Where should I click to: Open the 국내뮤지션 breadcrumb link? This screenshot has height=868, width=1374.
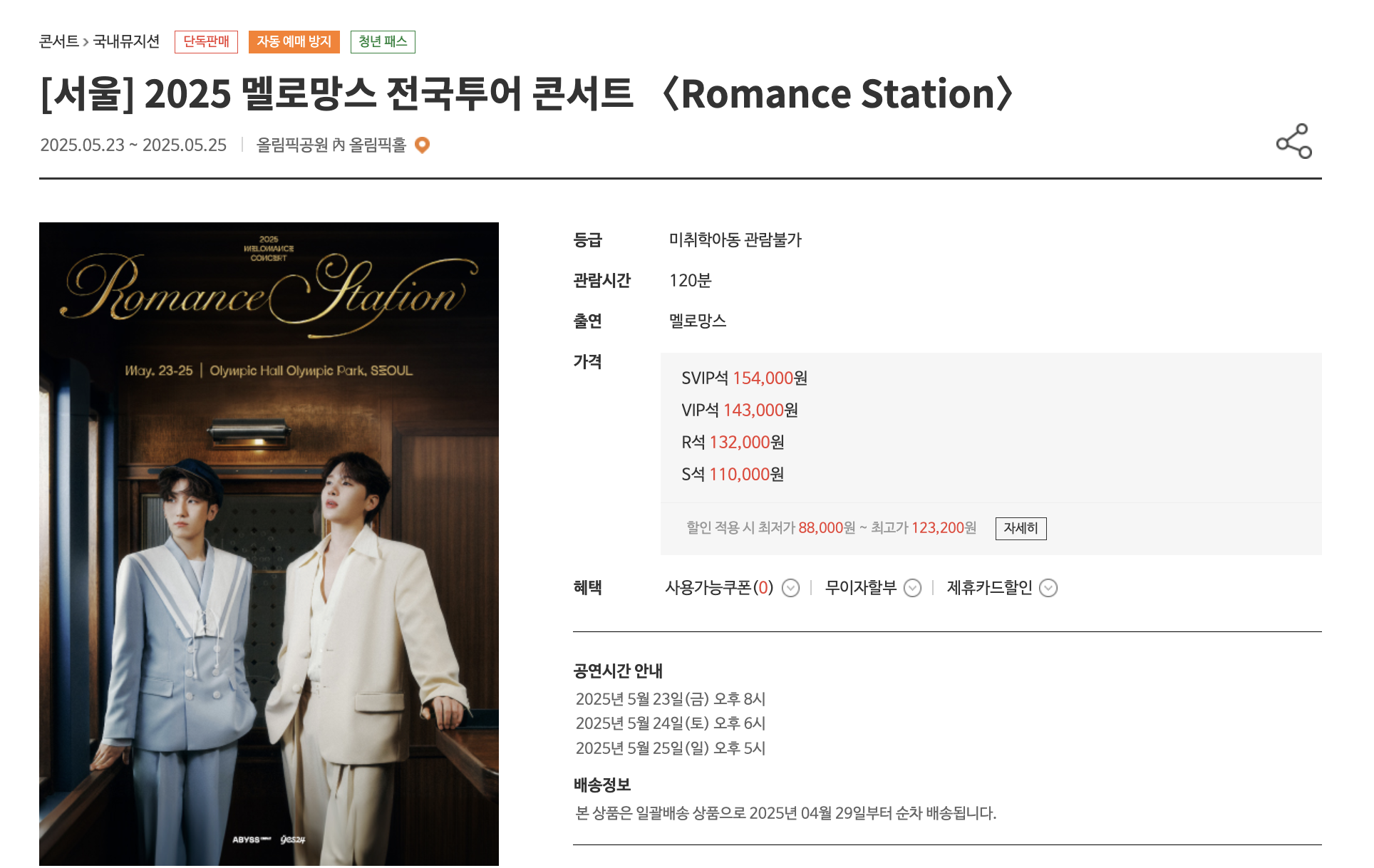click(127, 41)
